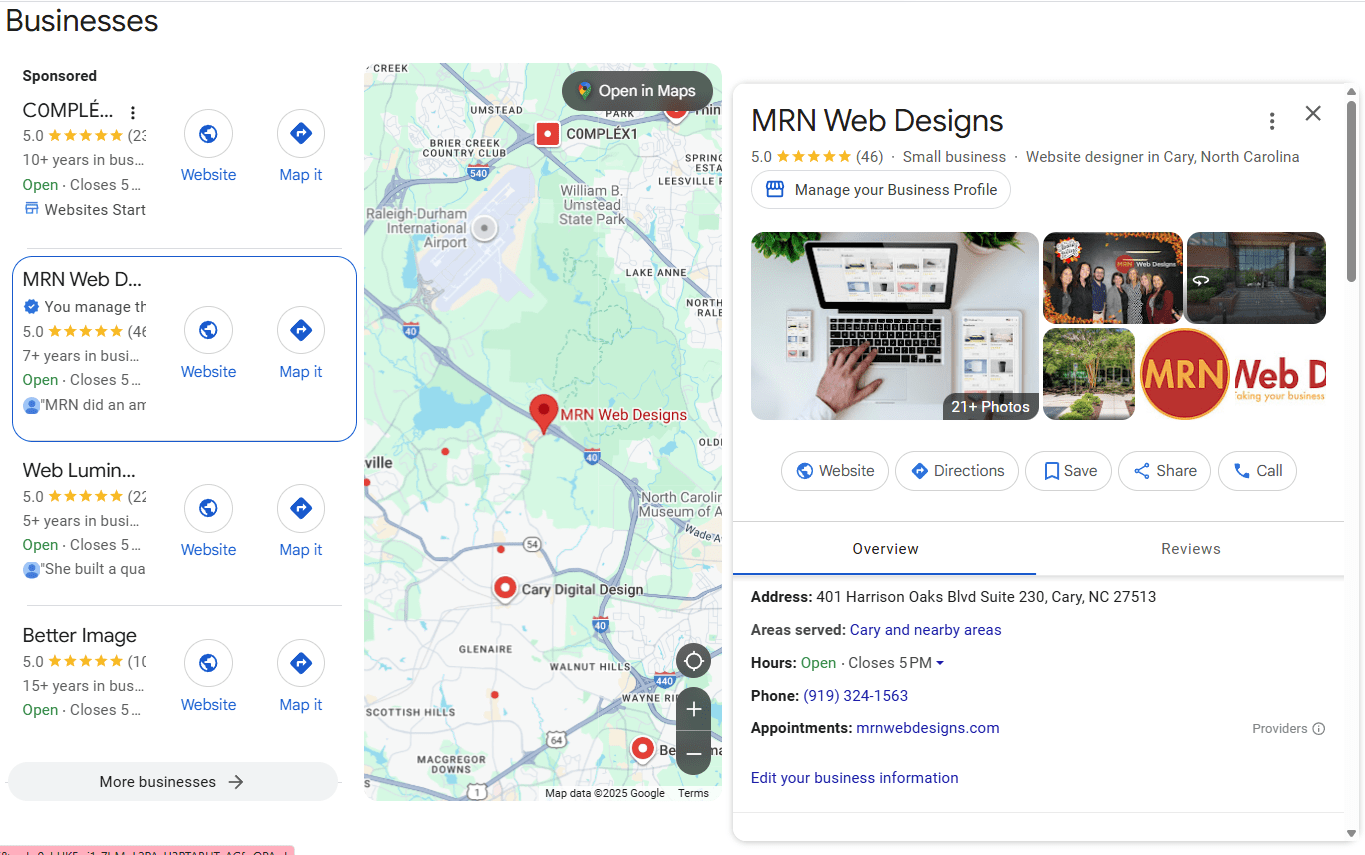1365x855 pixels.
Task: Open Edit your business information link
Action: (x=854, y=777)
